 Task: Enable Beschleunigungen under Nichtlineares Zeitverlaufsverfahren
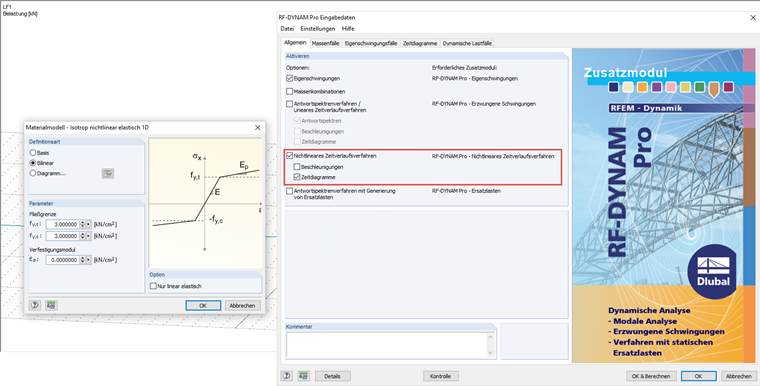pyautogui.click(x=297, y=167)
